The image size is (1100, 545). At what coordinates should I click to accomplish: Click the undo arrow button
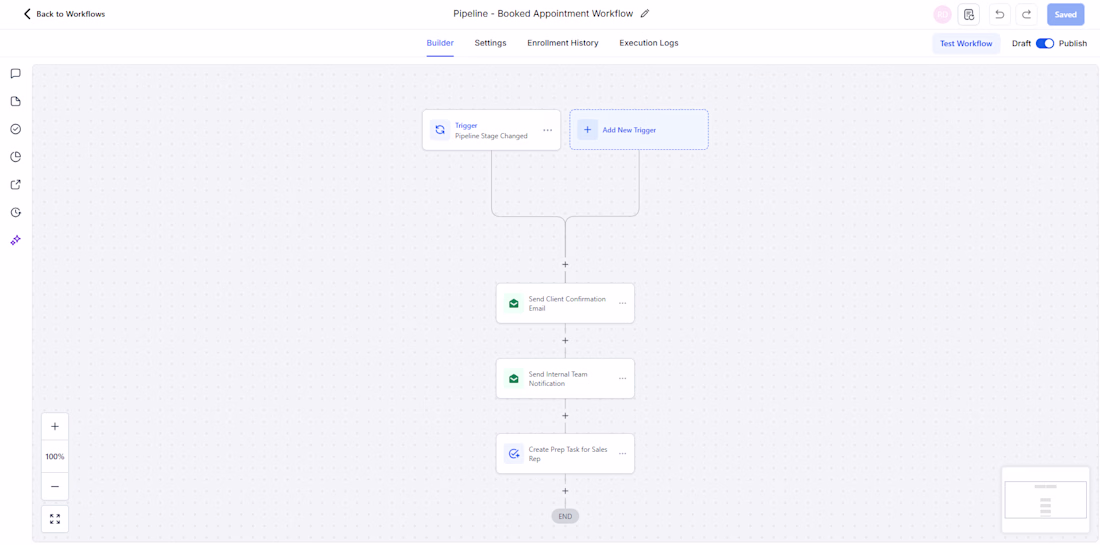(1000, 14)
